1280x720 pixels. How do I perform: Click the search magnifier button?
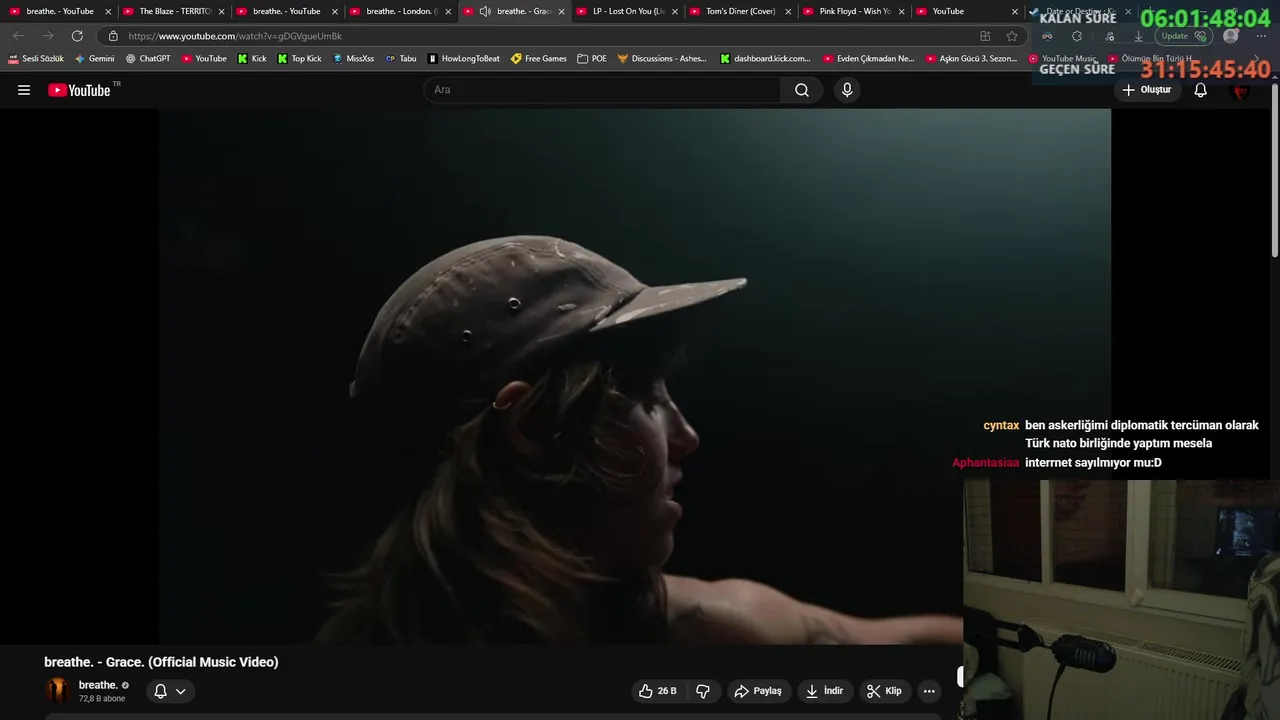[x=802, y=90]
